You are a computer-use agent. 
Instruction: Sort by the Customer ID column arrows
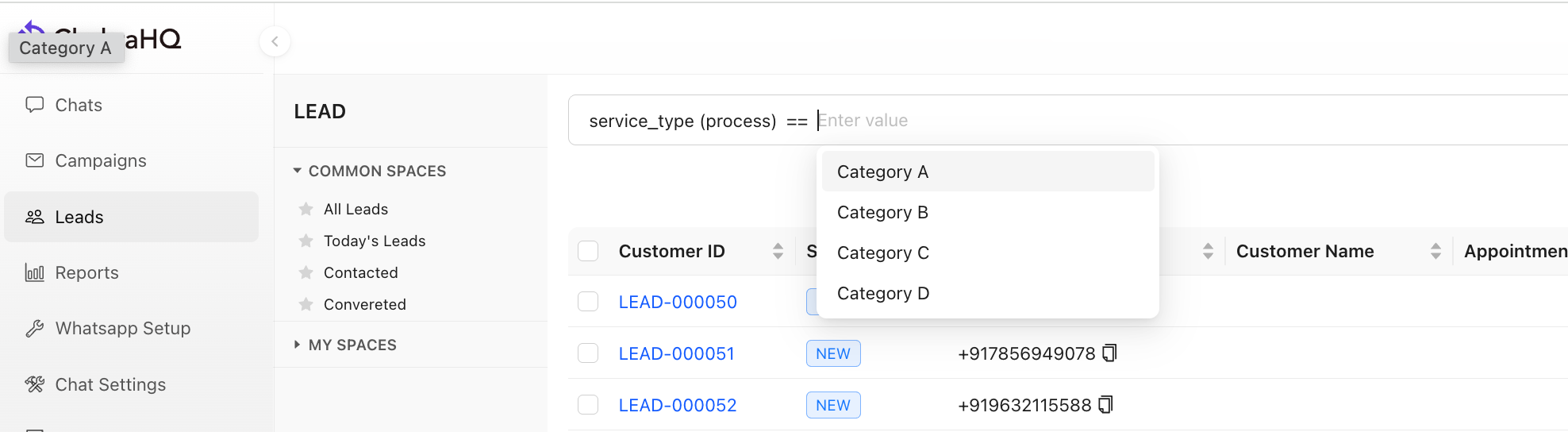[x=778, y=251]
